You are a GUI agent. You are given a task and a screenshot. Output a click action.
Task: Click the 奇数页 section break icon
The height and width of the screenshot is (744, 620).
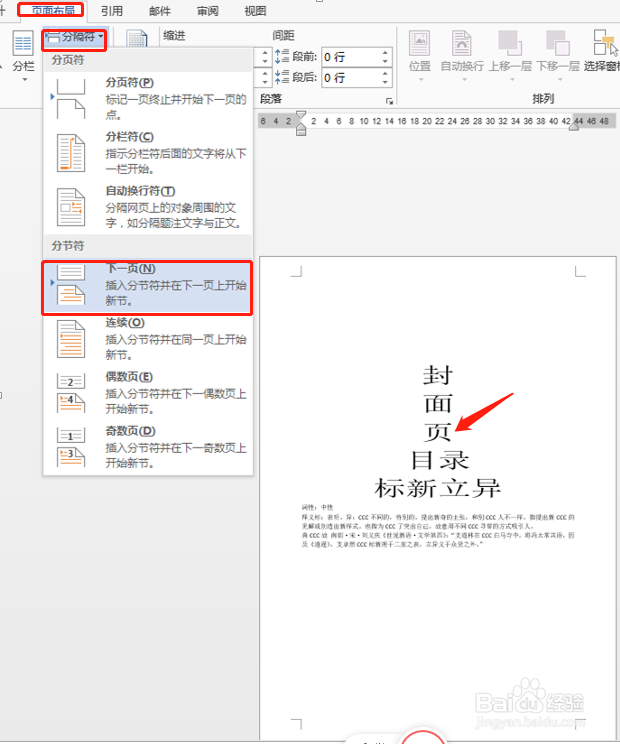pos(71,447)
